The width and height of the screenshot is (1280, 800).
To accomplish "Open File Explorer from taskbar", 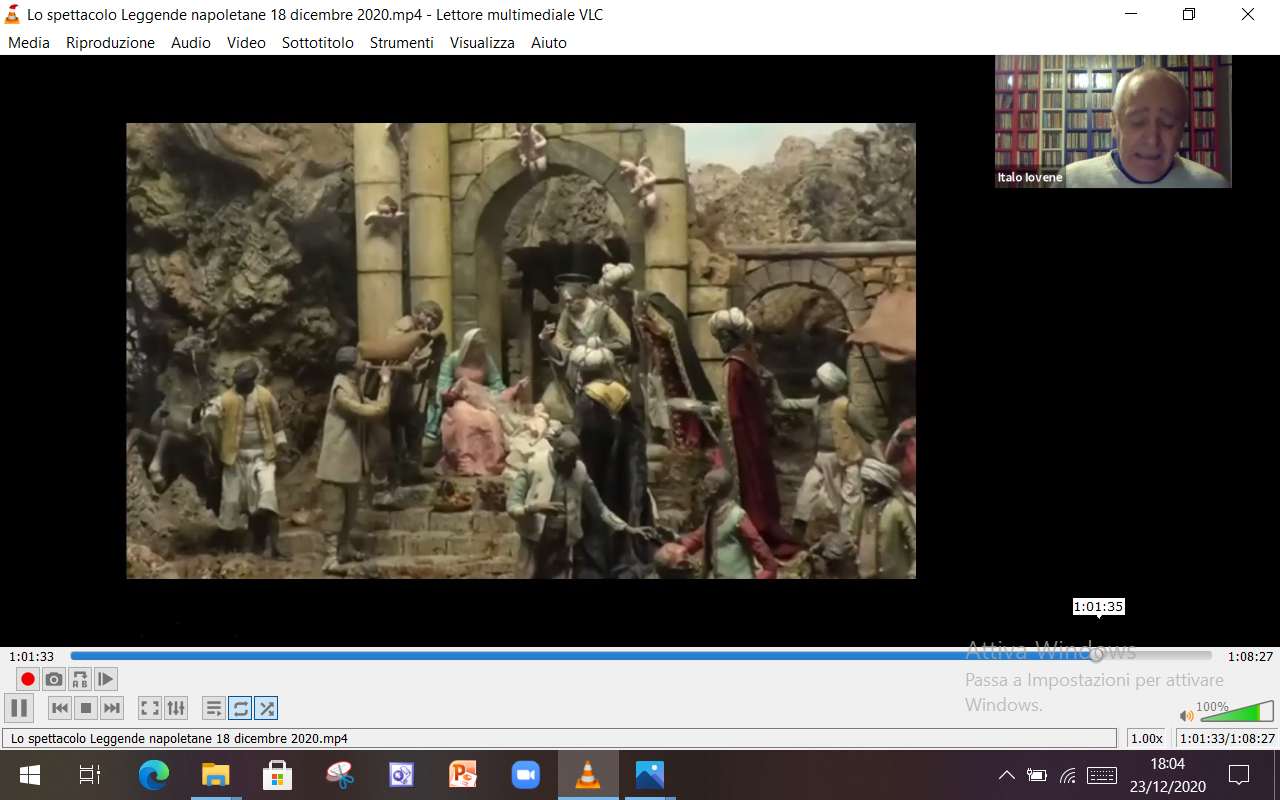I will [216, 775].
